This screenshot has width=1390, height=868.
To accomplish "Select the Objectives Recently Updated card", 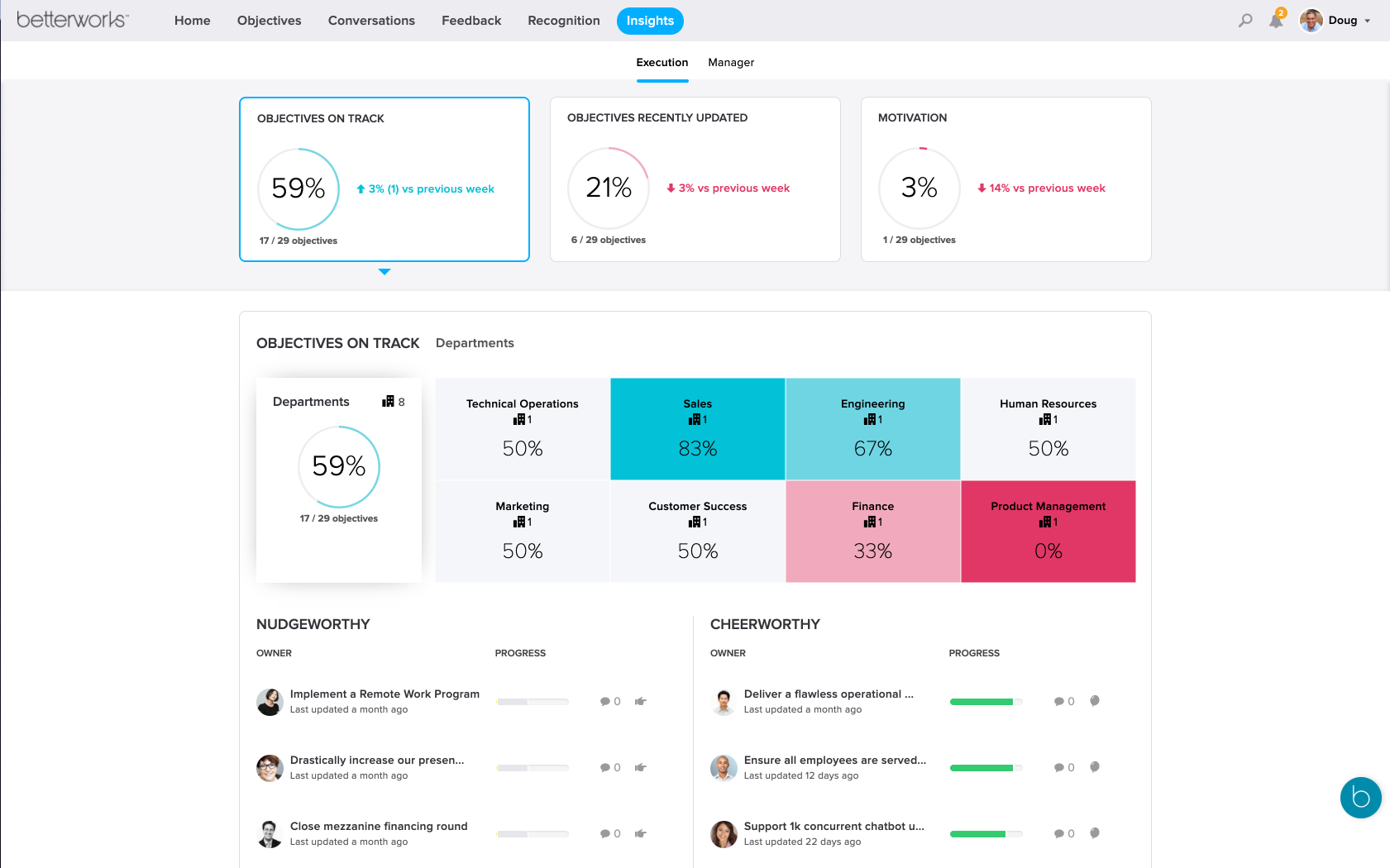I will click(x=695, y=179).
